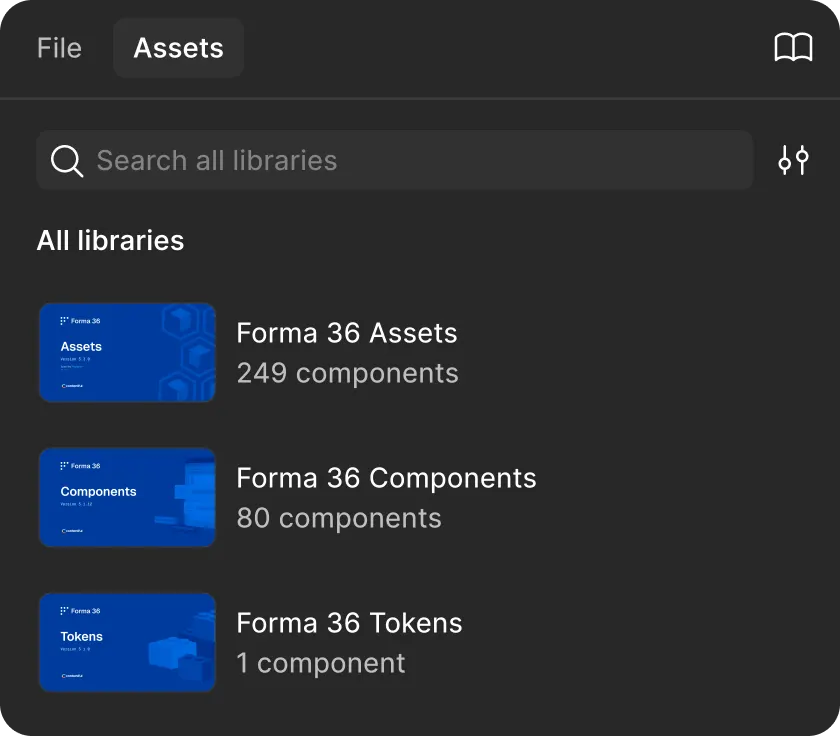Open the filter options next to search
This screenshot has height=736, width=840.
pyautogui.click(x=793, y=159)
